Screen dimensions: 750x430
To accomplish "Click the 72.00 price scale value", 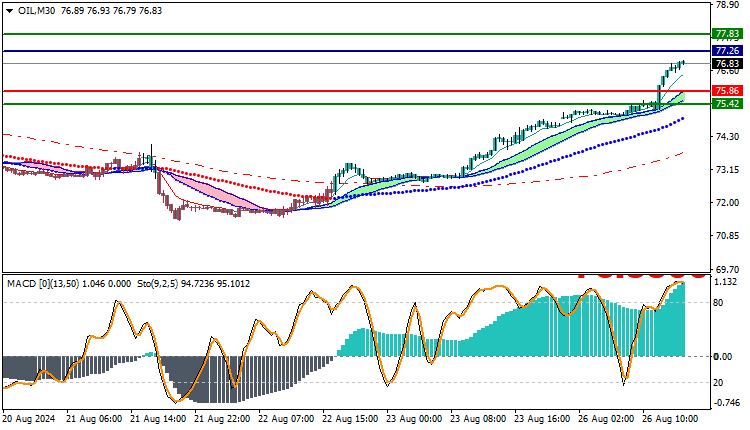I will tap(727, 203).
